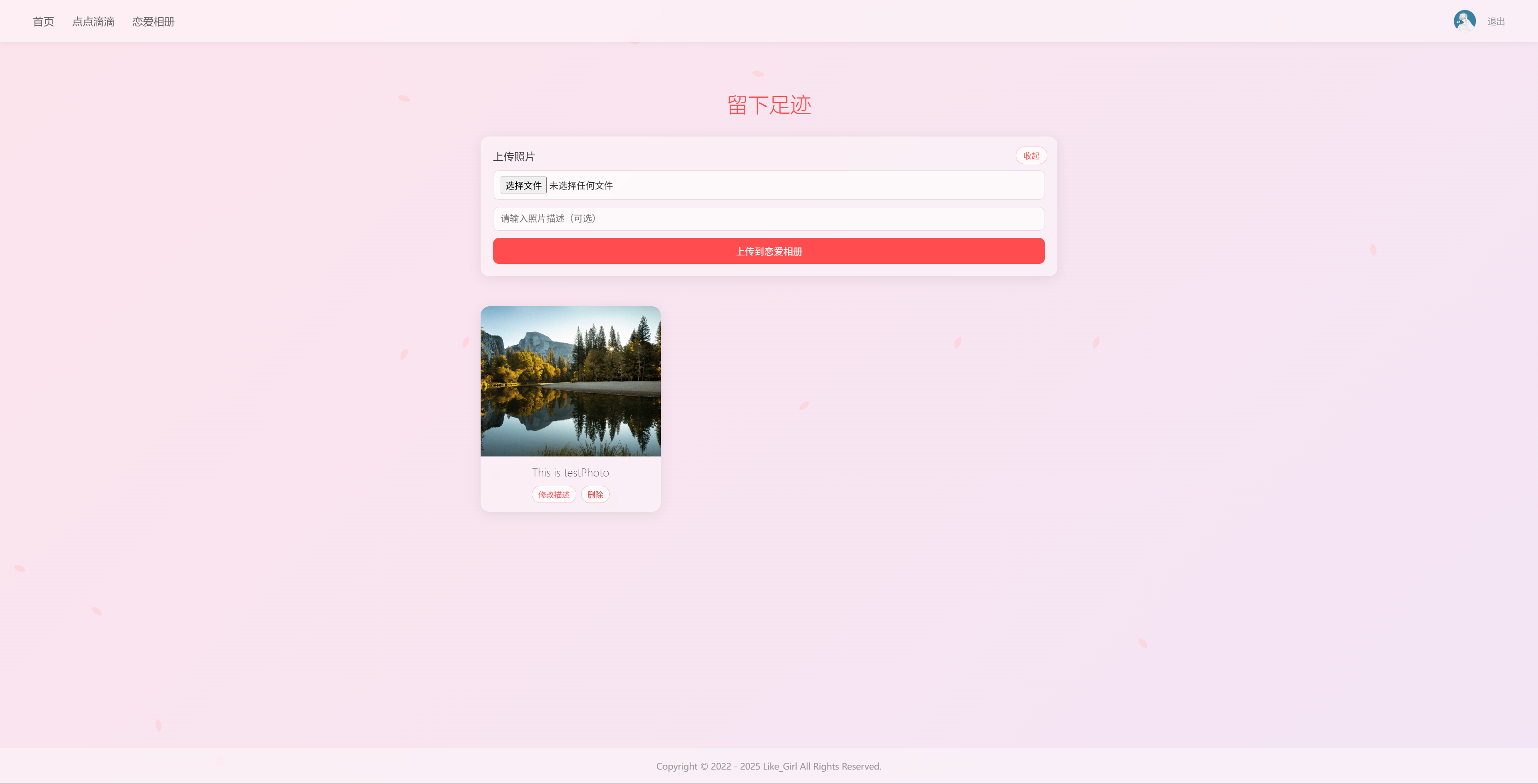Image resolution: width=1538 pixels, height=784 pixels.
Task: Click the Like_Girl copyright footer text
Action: [769, 766]
